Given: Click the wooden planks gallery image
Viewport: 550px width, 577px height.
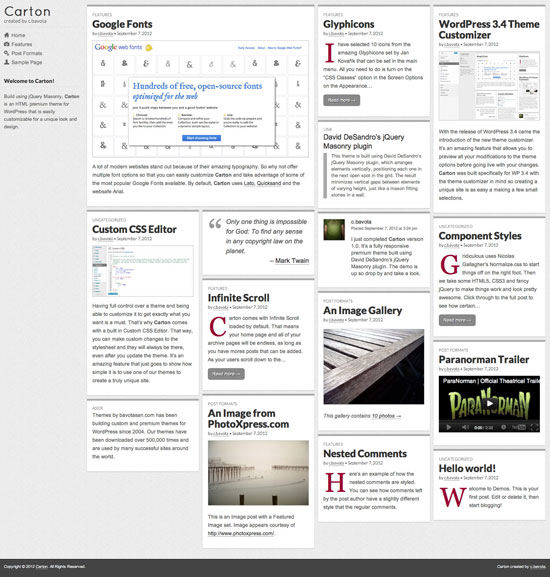Looking at the screenshot, I should coord(374,367).
